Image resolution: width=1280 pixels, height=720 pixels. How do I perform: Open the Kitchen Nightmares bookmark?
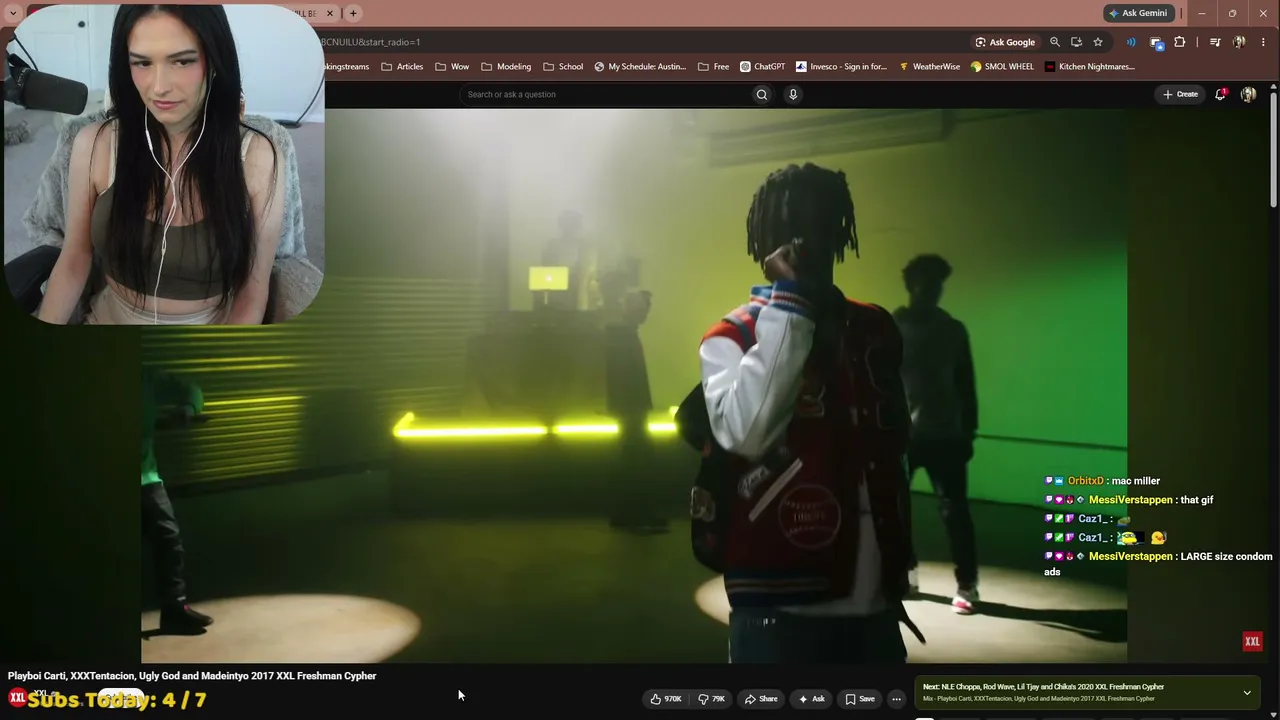[1089, 67]
